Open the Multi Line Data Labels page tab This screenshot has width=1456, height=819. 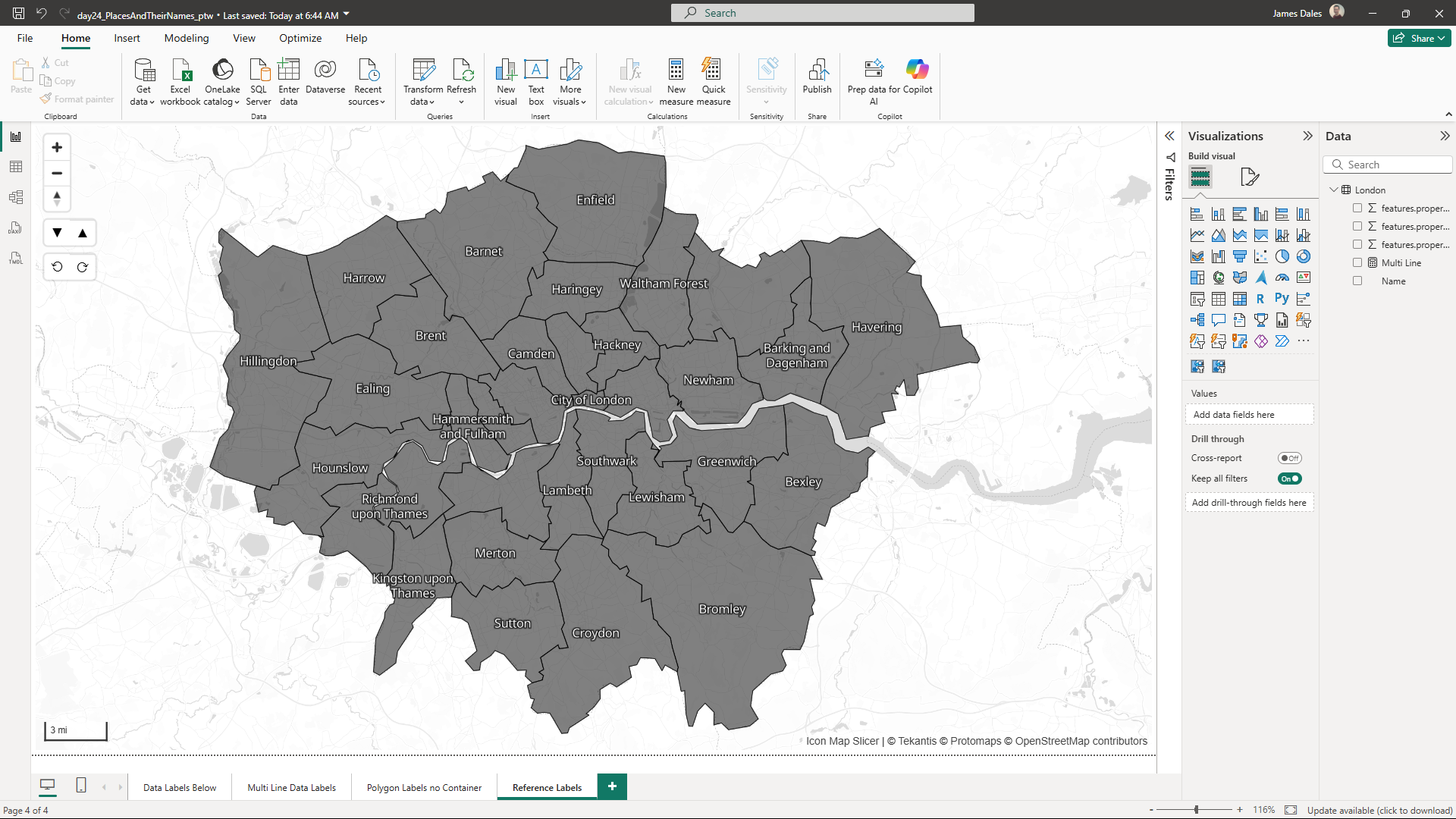pyautogui.click(x=291, y=787)
